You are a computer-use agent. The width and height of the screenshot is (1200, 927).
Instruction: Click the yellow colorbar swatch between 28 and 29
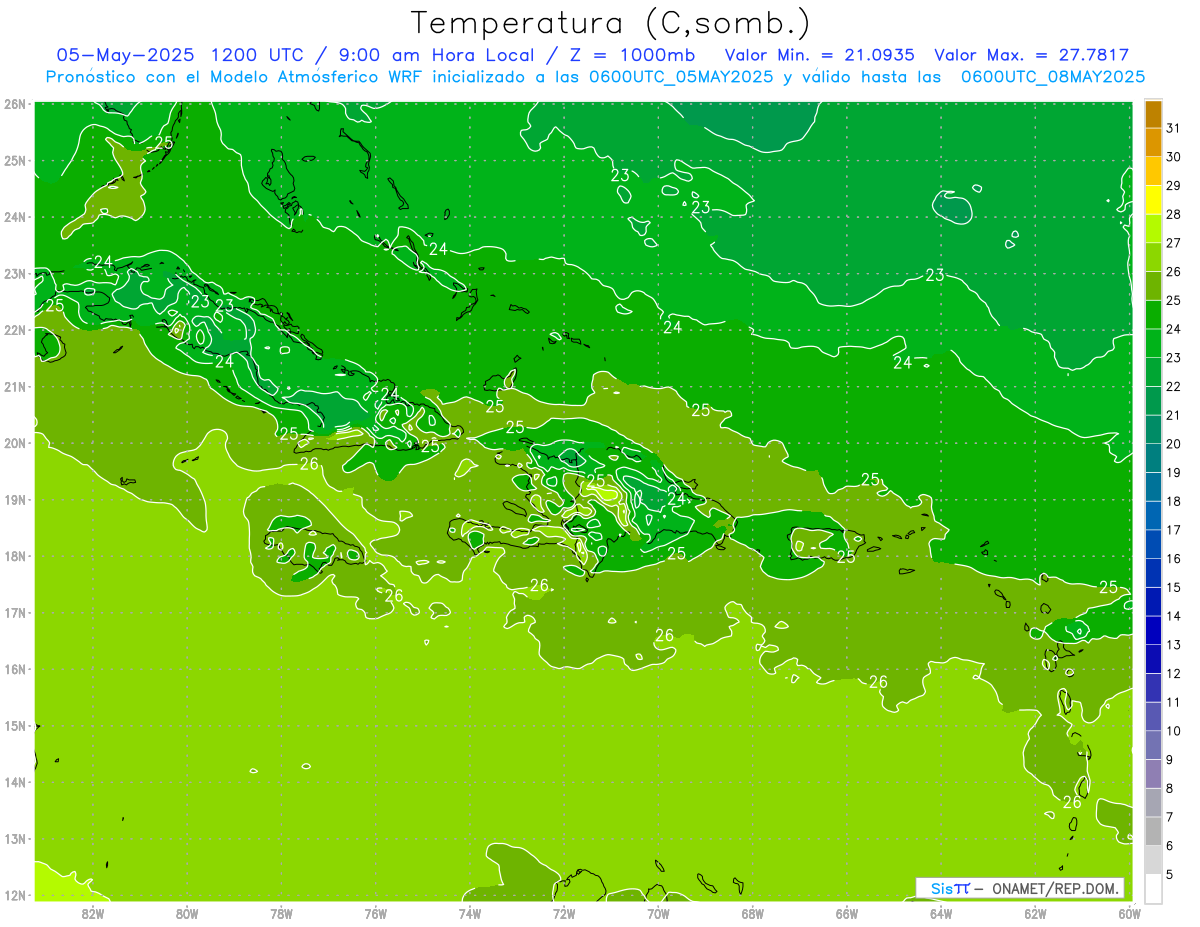coord(1153,200)
